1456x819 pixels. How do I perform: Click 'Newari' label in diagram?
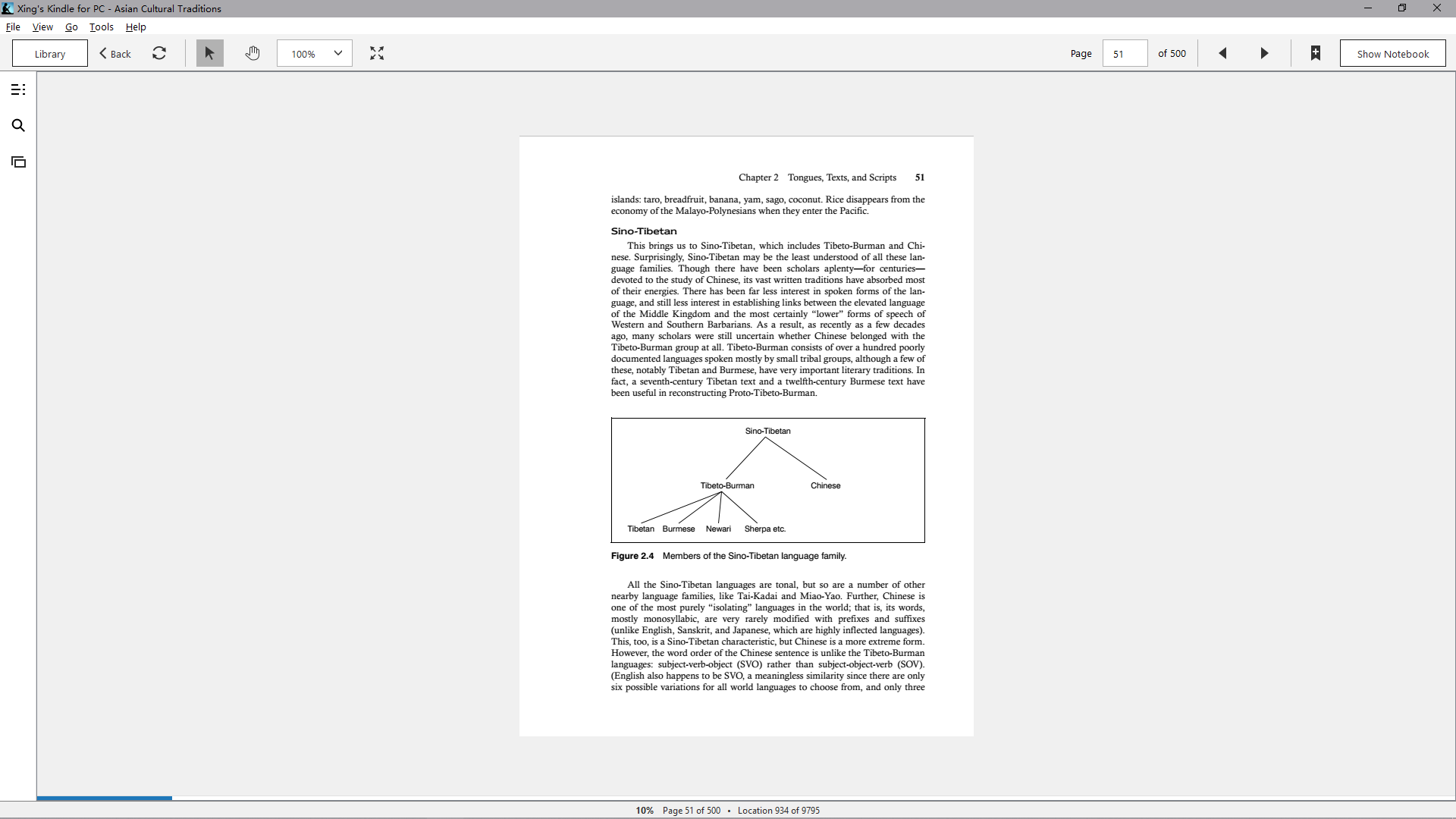tap(718, 529)
